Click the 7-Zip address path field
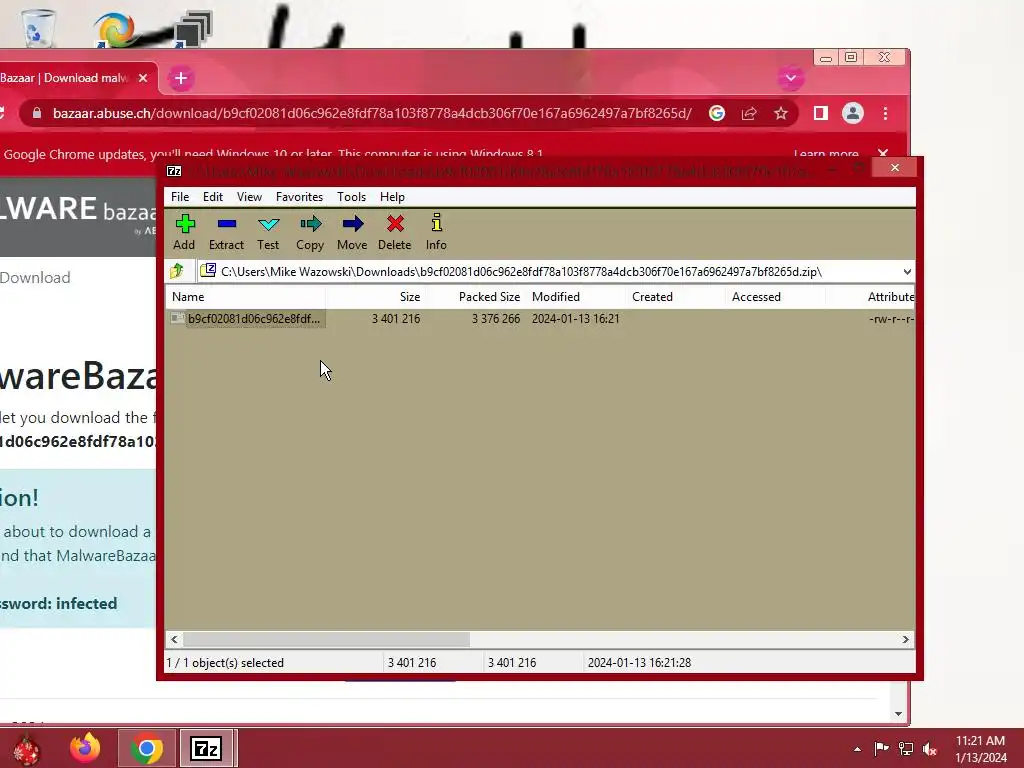 pos(549,272)
